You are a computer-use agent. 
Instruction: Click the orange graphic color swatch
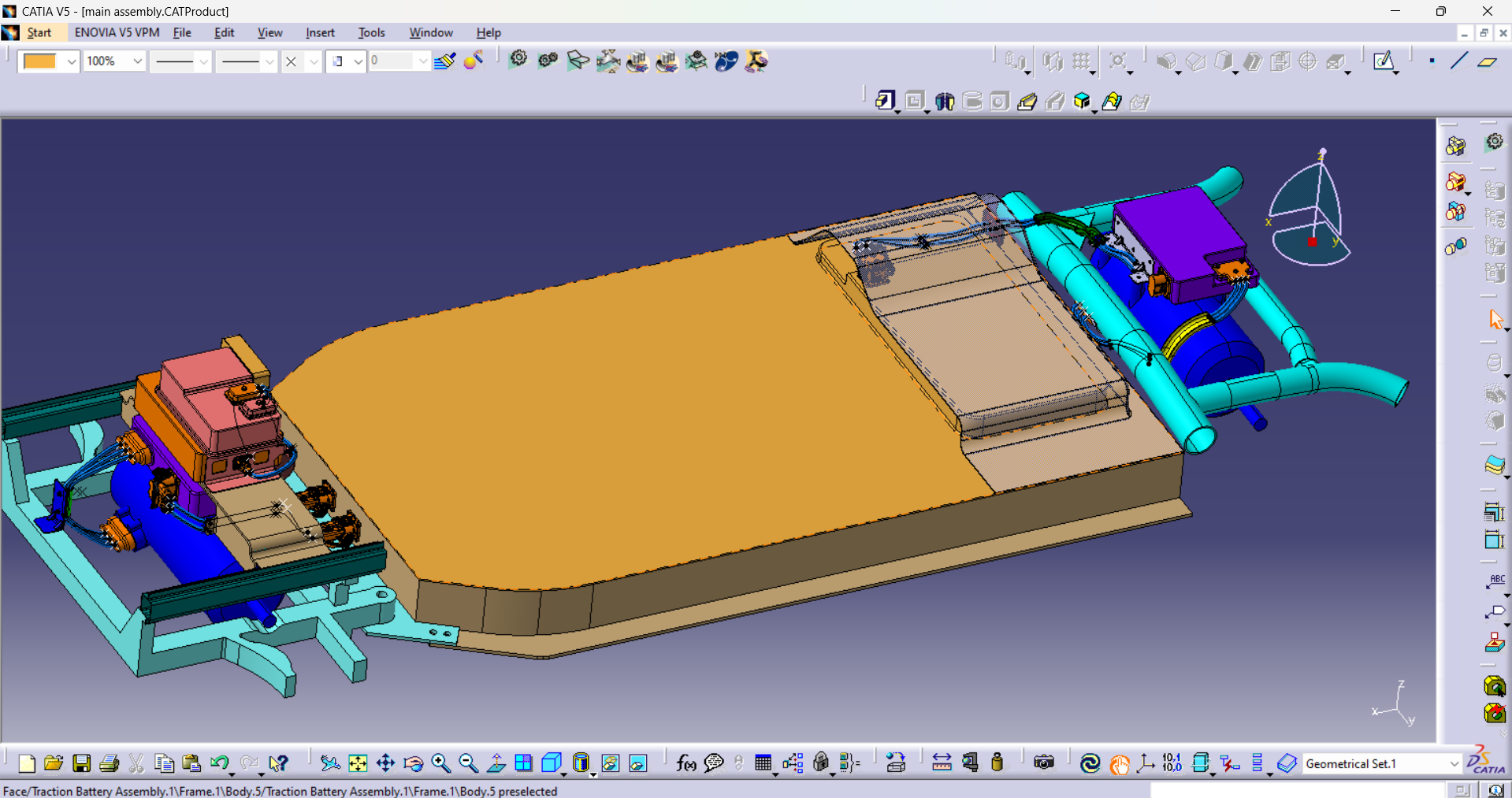click(x=39, y=61)
